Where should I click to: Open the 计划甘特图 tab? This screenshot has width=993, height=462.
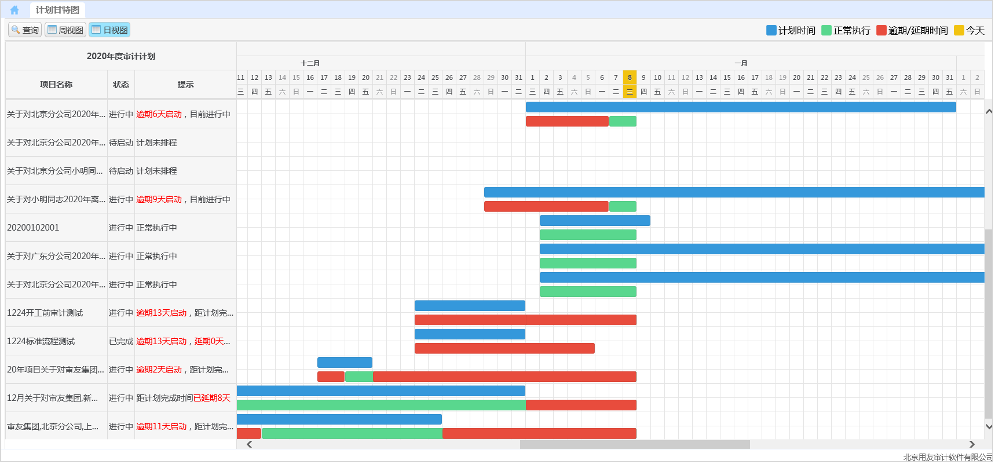(x=58, y=9)
